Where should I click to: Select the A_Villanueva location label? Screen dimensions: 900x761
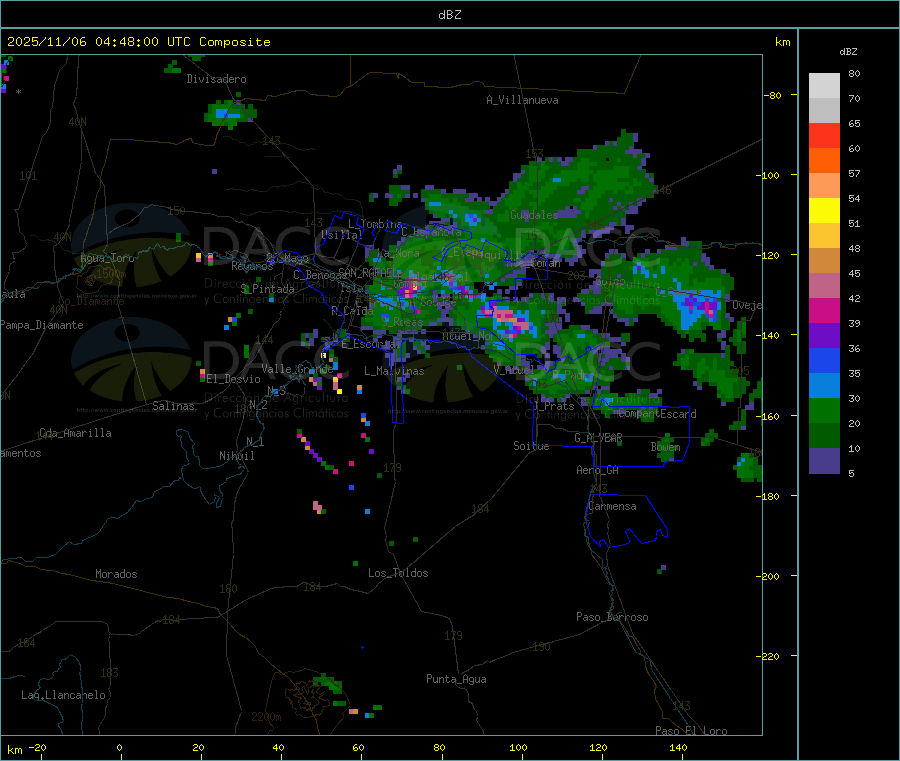pyautogui.click(x=522, y=100)
